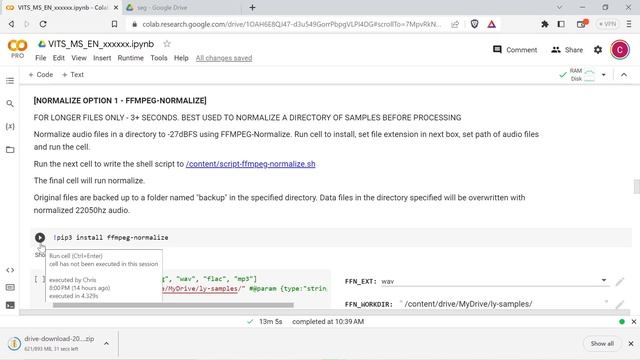Viewport: 640px width, 360px height.
Task: Open the FFN_EXT wav dropdown
Action: coord(494,281)
